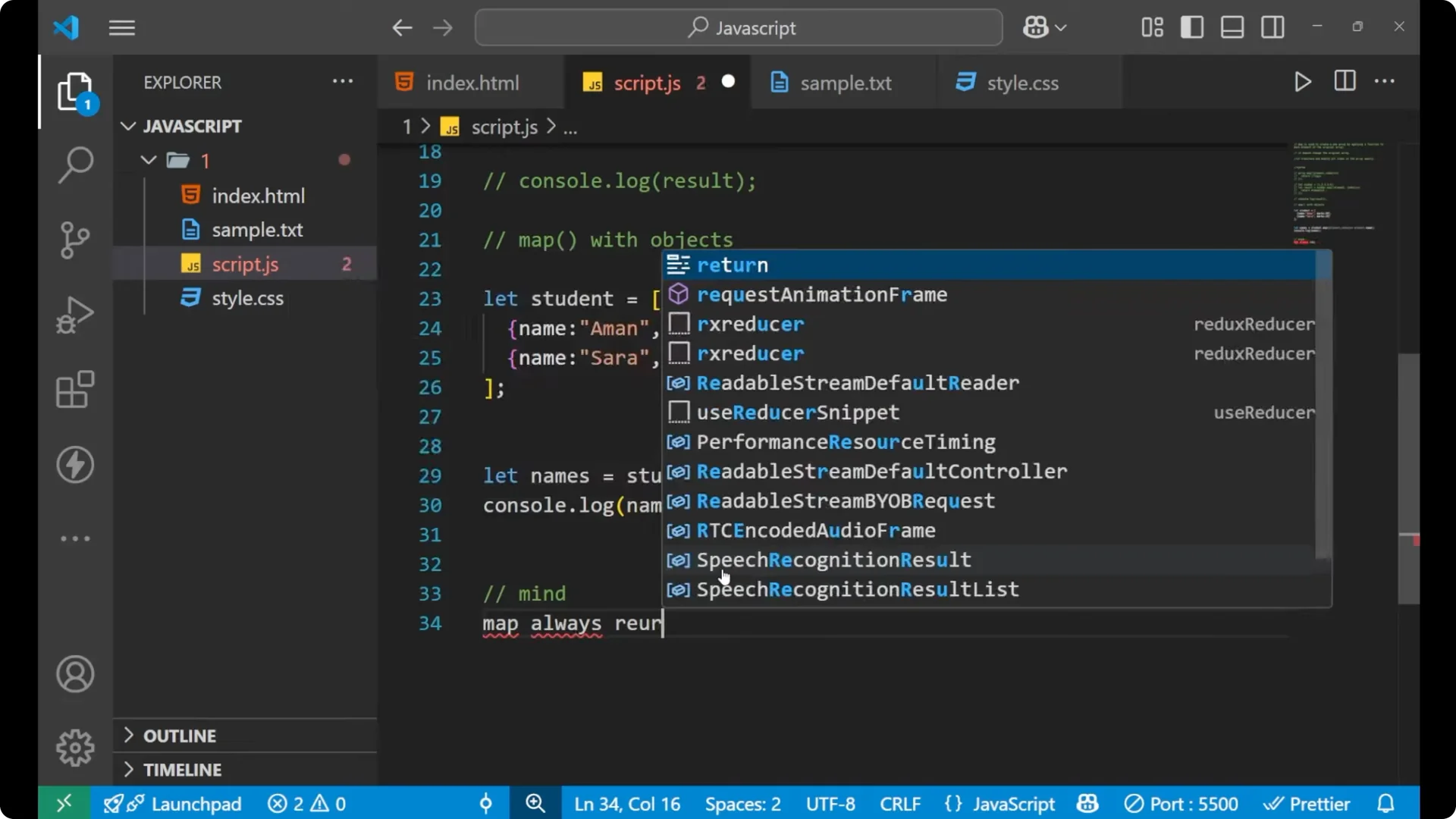Open the Manage settings gear
1456x819 pixels.
[75, 747]
